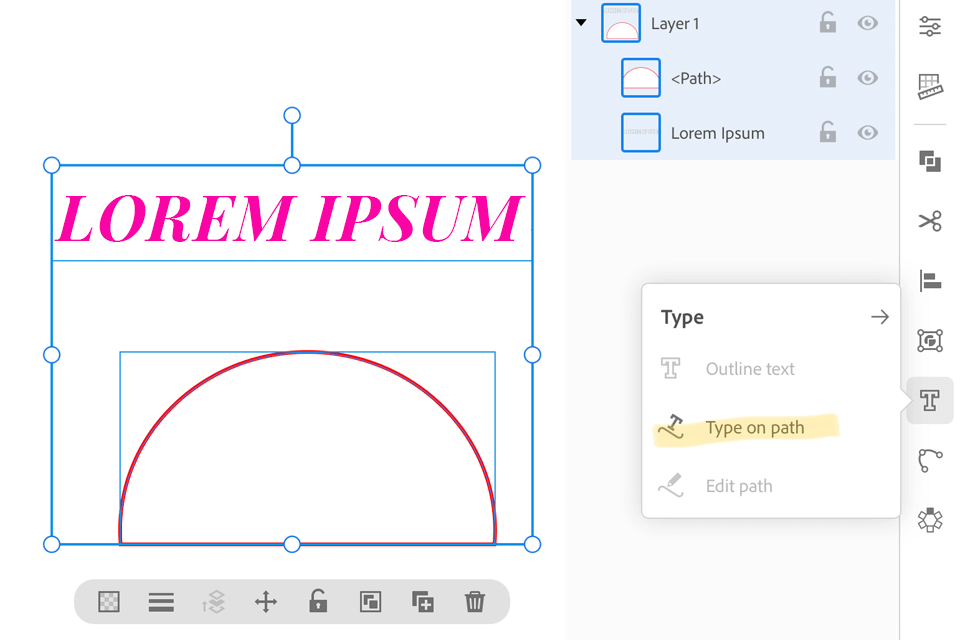Viewport: 960px width, 640px height.
Task: Select the <Path> layer name
Action: pyautogui.click(x=696, y=78)
